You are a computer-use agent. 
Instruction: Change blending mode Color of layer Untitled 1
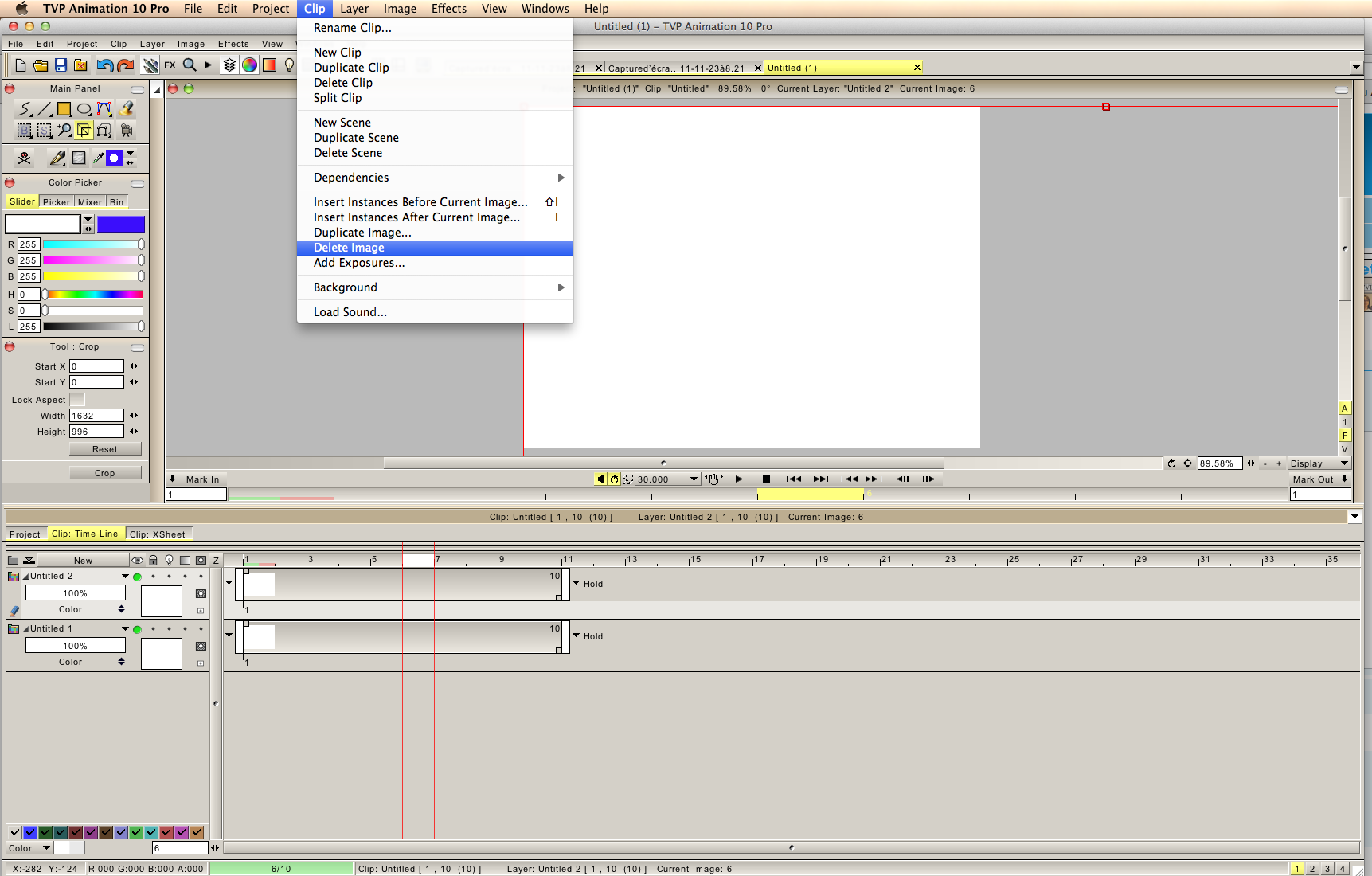click(x=76, y=662)
